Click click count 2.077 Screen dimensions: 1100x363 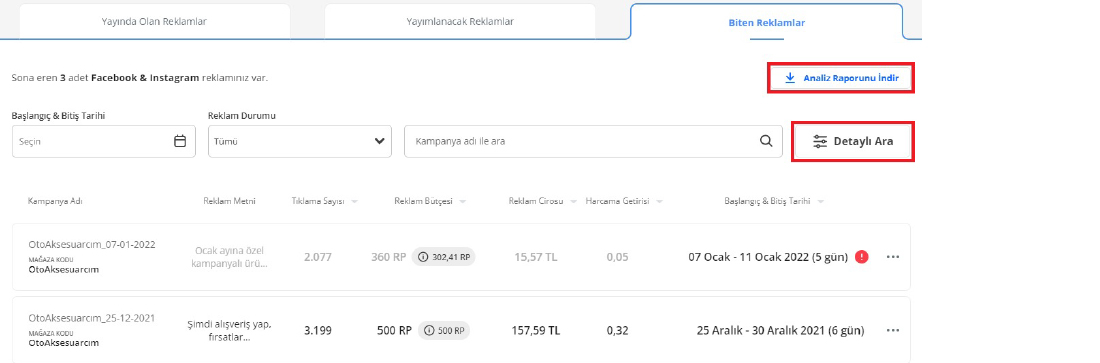click(318, 257)
